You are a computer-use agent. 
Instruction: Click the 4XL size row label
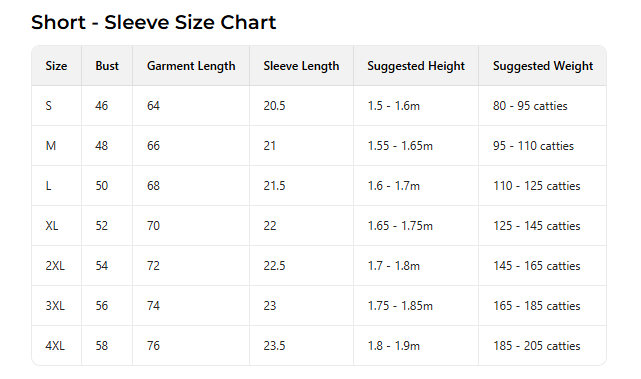click(x=56, y=346)
